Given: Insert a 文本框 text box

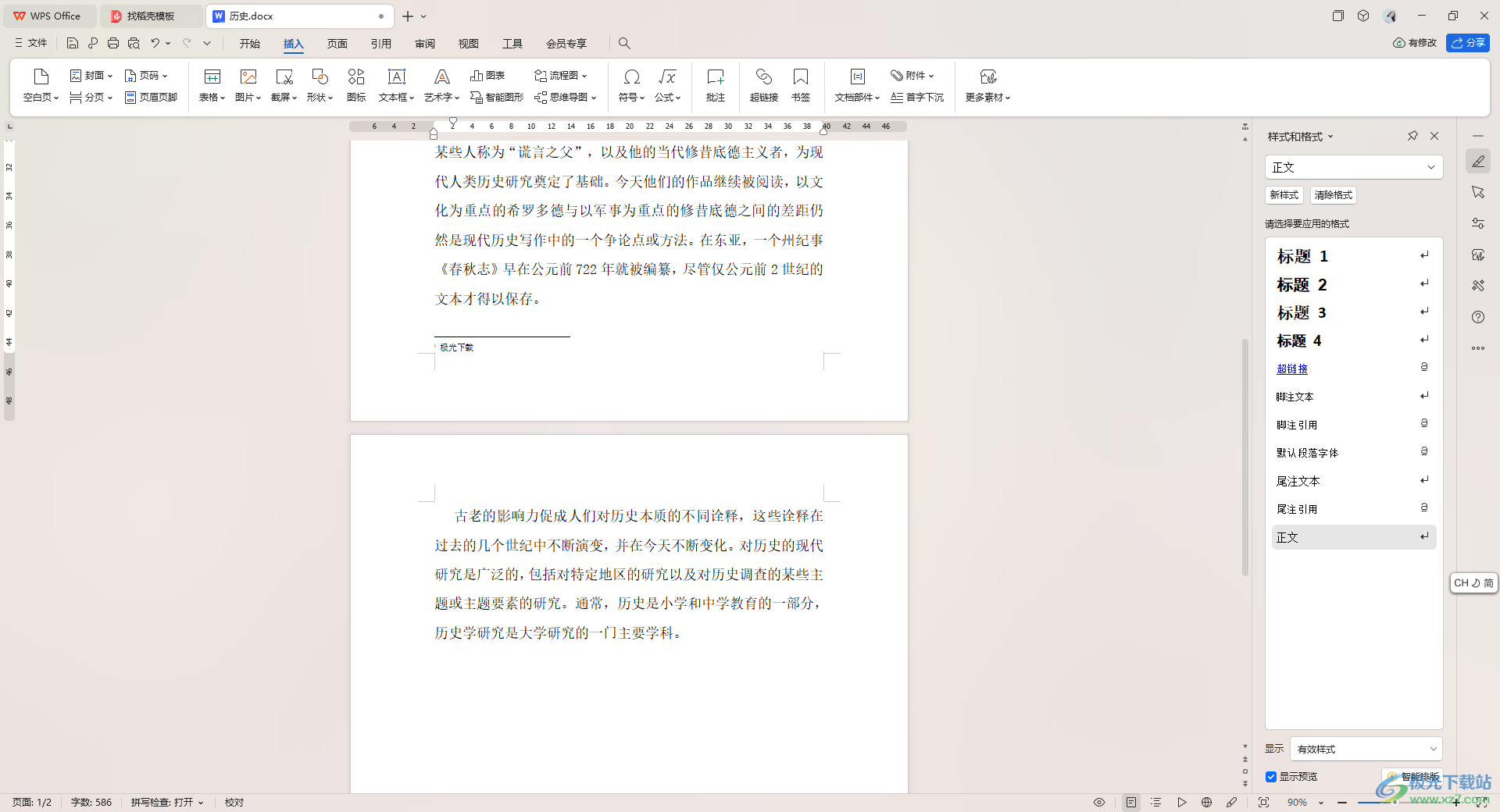Looking at the screenshot, I should [x=397, y=85].
